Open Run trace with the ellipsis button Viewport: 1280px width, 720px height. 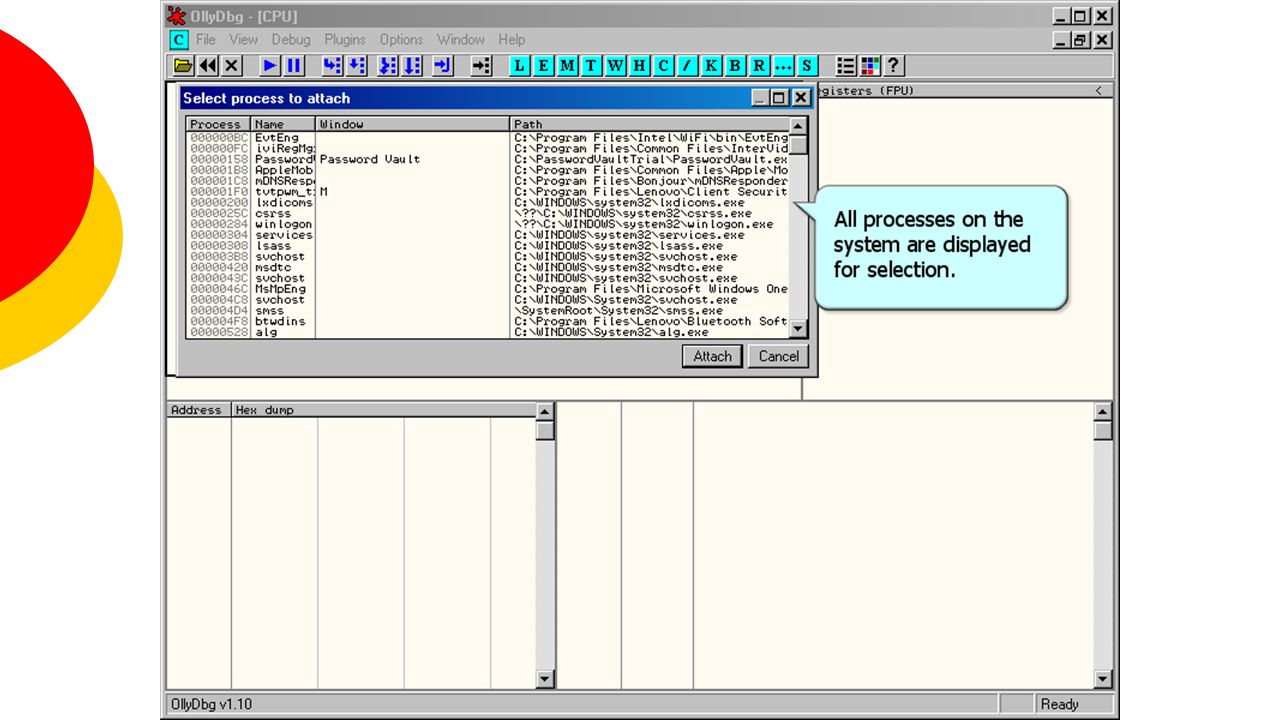pos(783,66)
